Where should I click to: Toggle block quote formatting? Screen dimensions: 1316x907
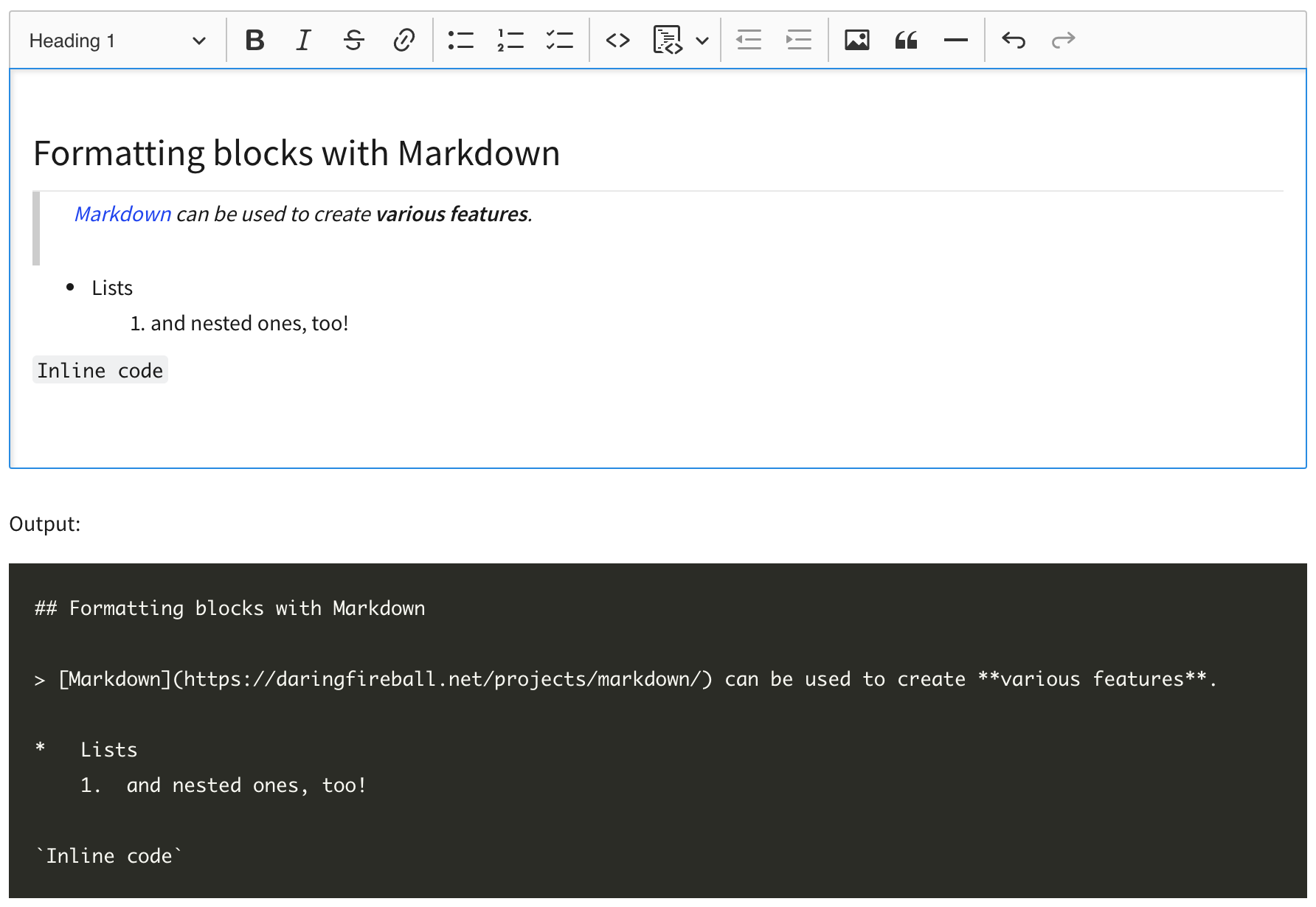[x=907, y=41]
